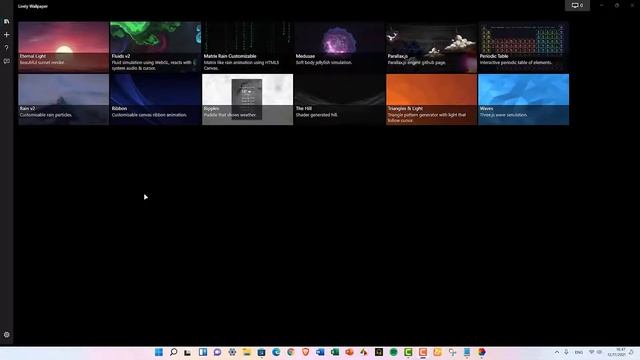
Task: Open the Library icon in sidebar
Action: (x=7, y=21)
